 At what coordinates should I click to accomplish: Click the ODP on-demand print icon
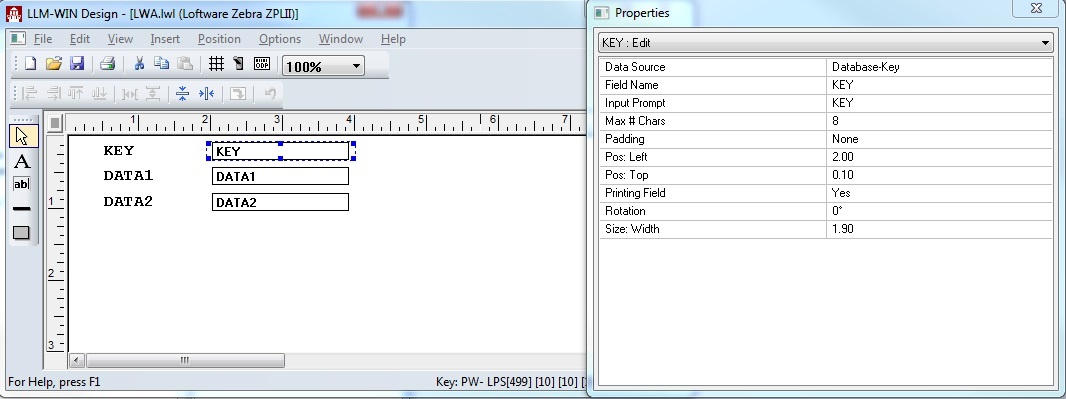(262, 64)
